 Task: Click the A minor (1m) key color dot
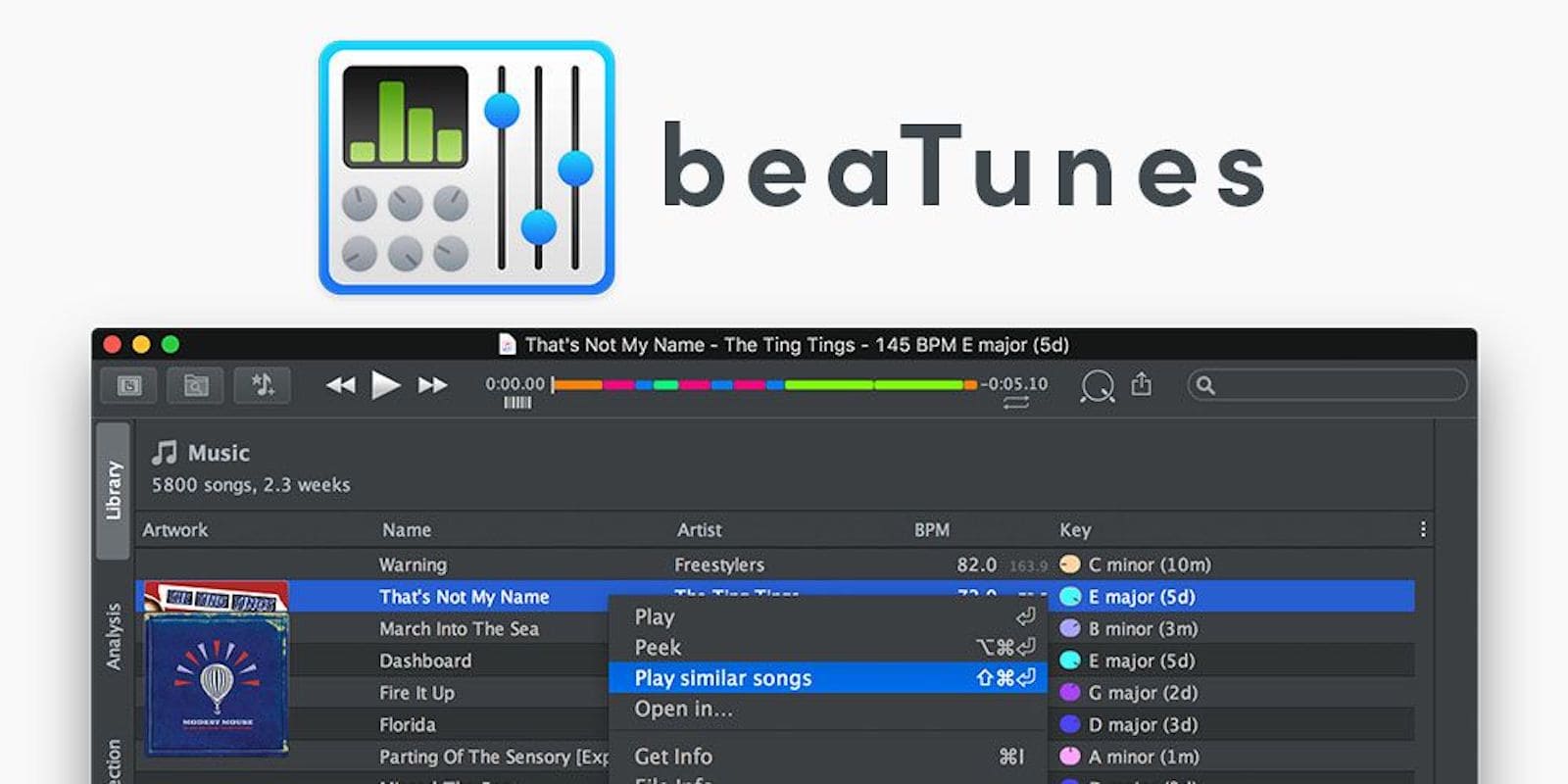pos(1070,756)
